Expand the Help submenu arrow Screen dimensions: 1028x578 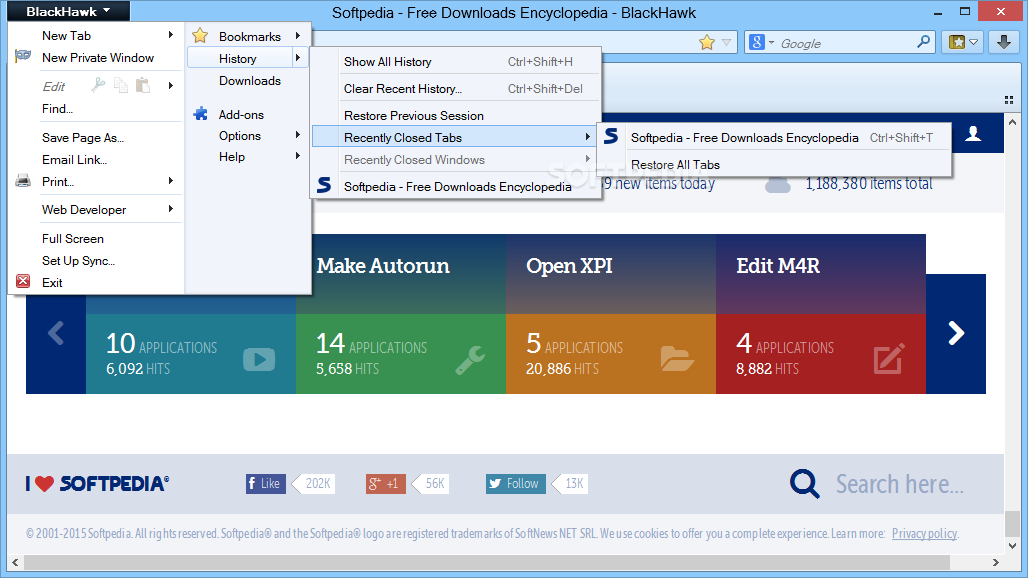(298, 156)
